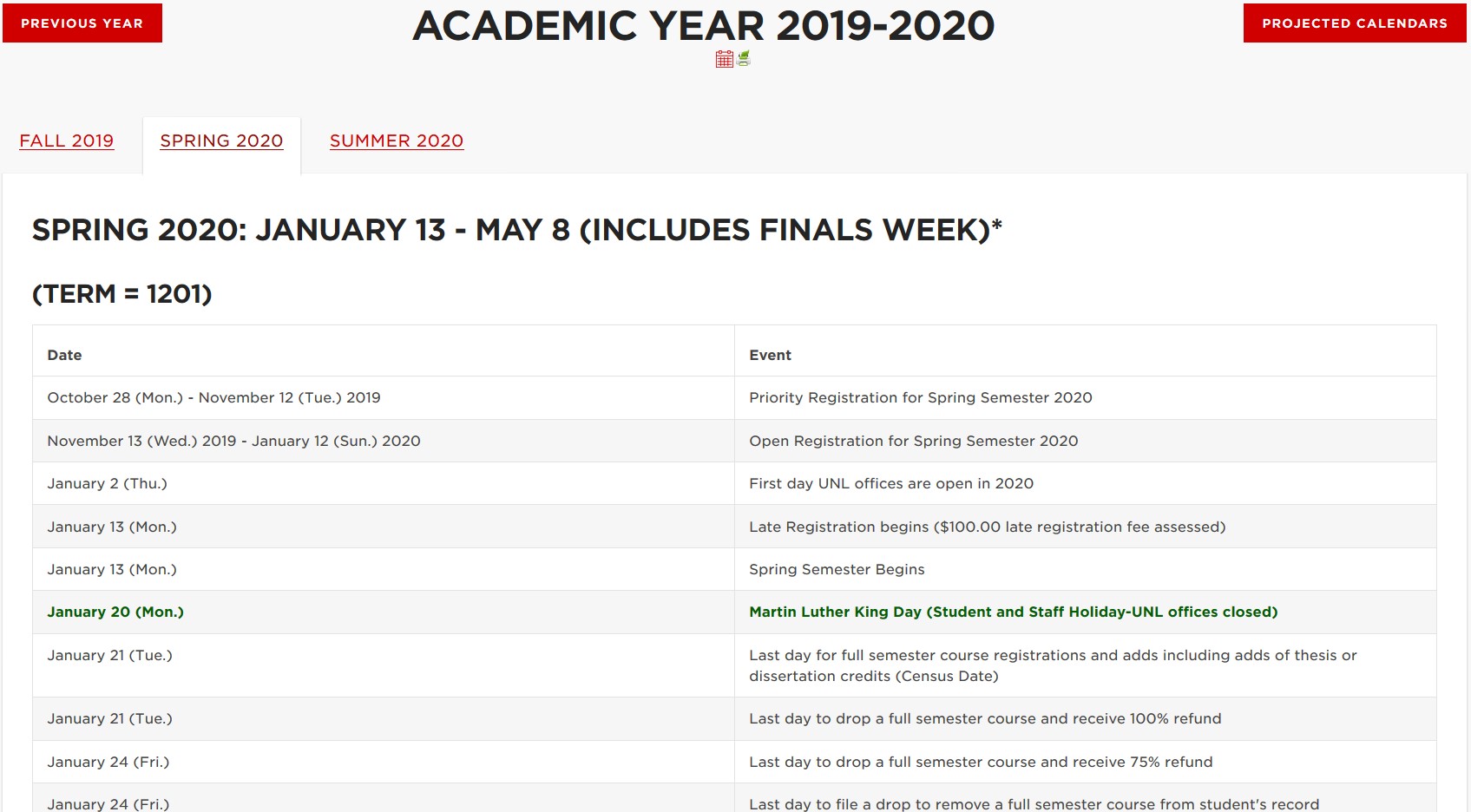Open the Previous Year calendar

tap(82, 23)
